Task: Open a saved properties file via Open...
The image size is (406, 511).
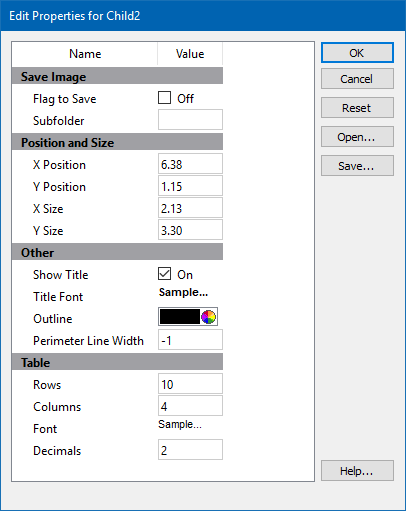Action: (x=357, y=137)
